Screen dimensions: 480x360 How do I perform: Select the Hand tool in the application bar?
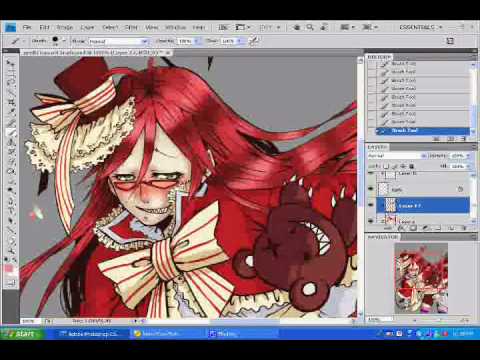(297, 27)
